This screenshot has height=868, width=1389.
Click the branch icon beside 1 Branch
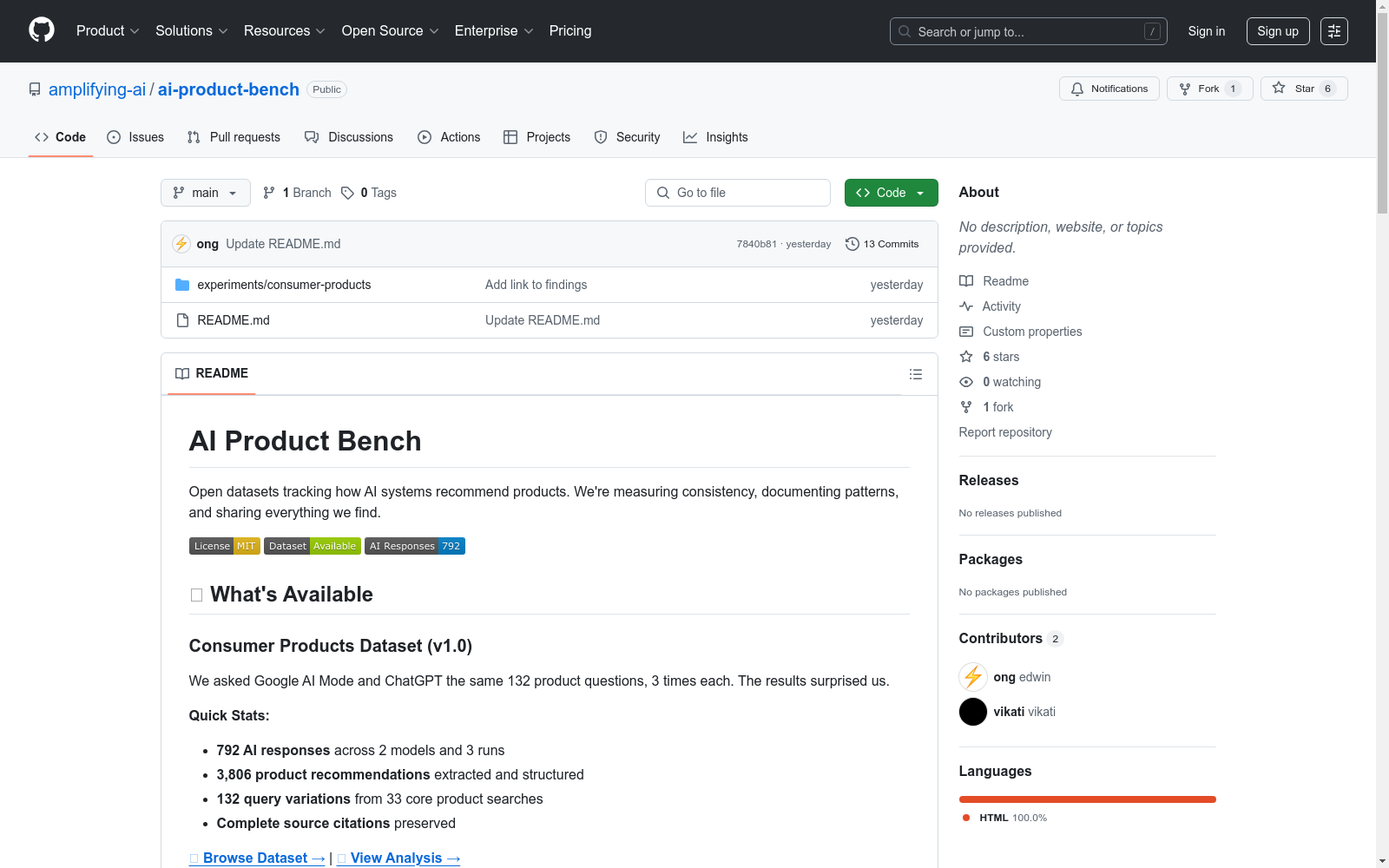point(269,193)
